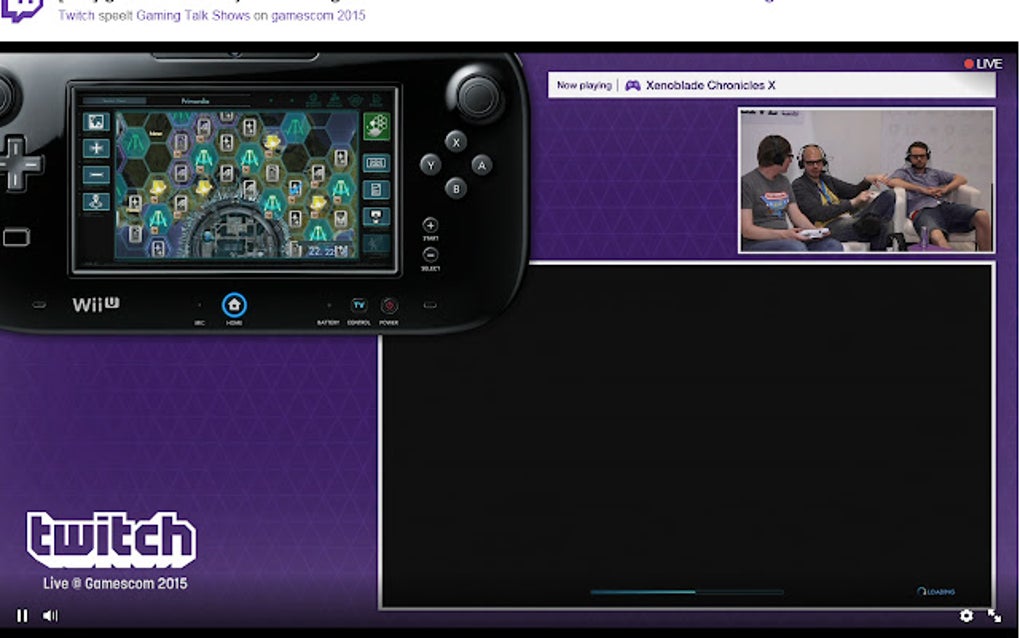The width and height of the screenshot is (1020, 638).
Task: Pause the live stream
Action: click(20, 615)
